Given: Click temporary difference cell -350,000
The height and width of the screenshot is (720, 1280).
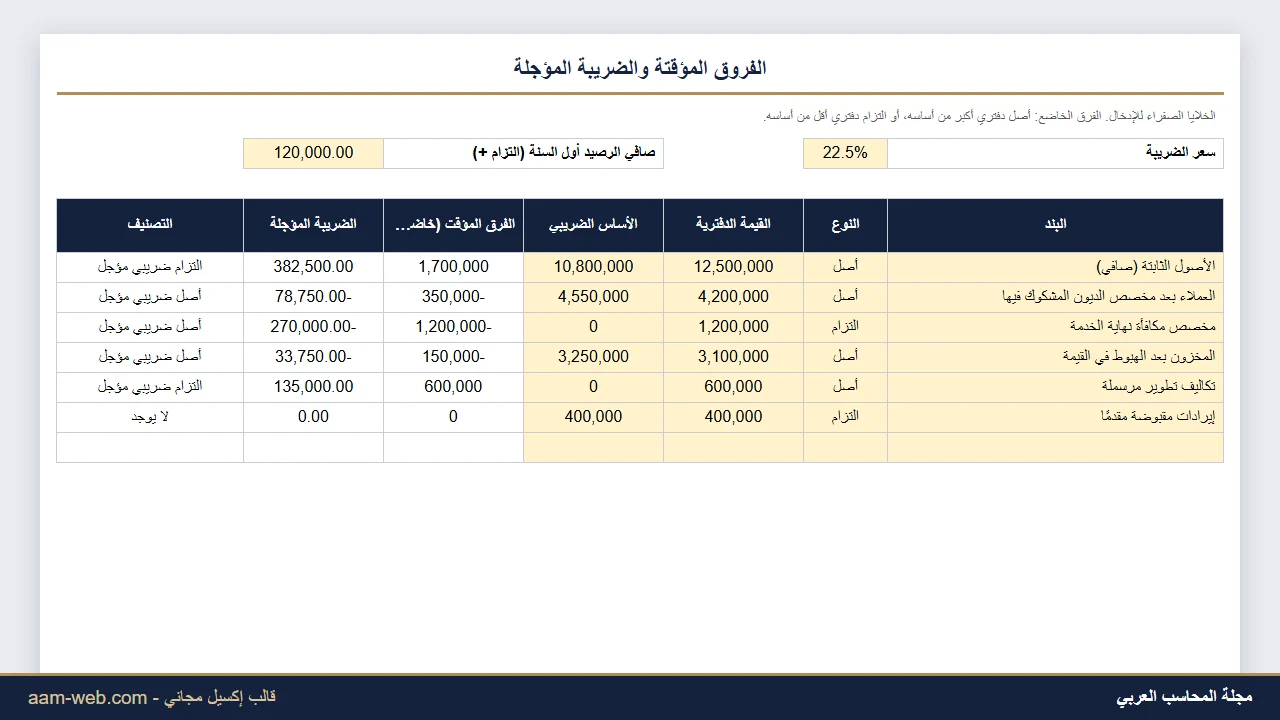Looking at the screenshot, I should (x=453, y=297).
